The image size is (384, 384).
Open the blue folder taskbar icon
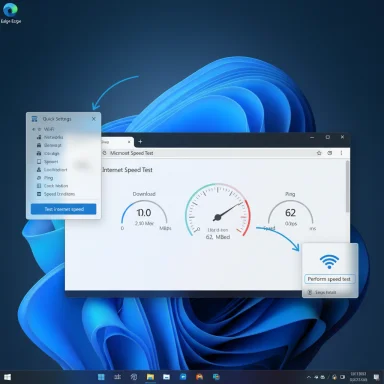(166, 377)
